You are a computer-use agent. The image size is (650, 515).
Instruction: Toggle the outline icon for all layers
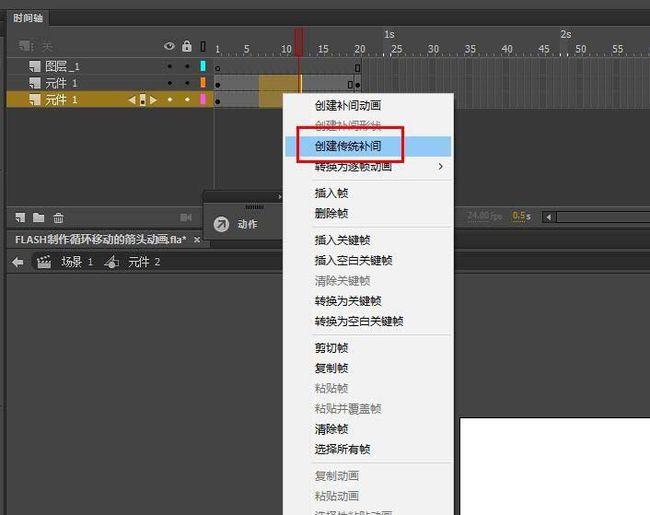(203, 46)
